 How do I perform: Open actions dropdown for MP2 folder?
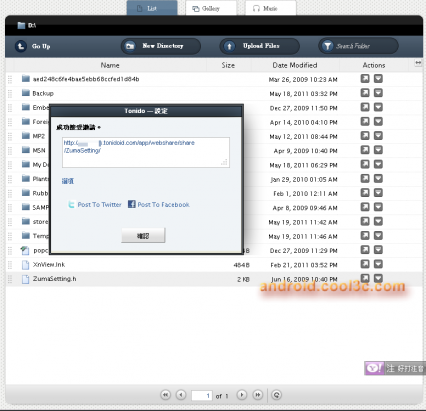tap(378, 136)
